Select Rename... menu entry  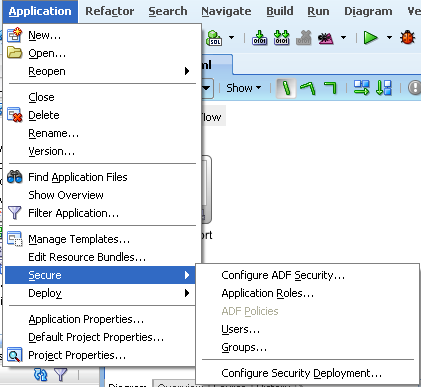[x=103, y=133]
